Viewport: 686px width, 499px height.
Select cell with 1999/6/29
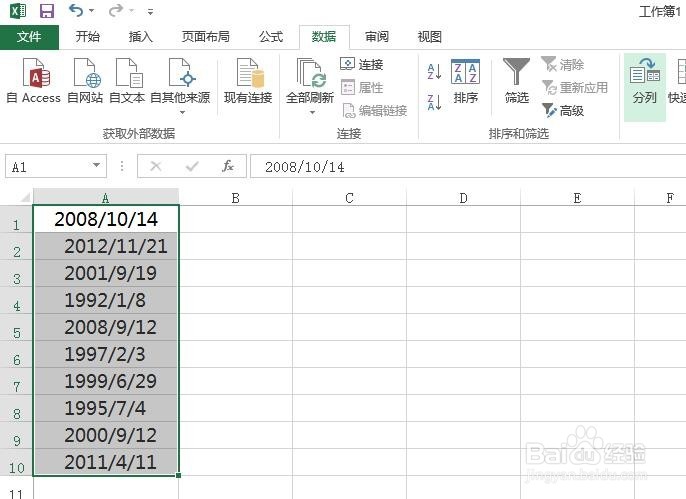106,381
